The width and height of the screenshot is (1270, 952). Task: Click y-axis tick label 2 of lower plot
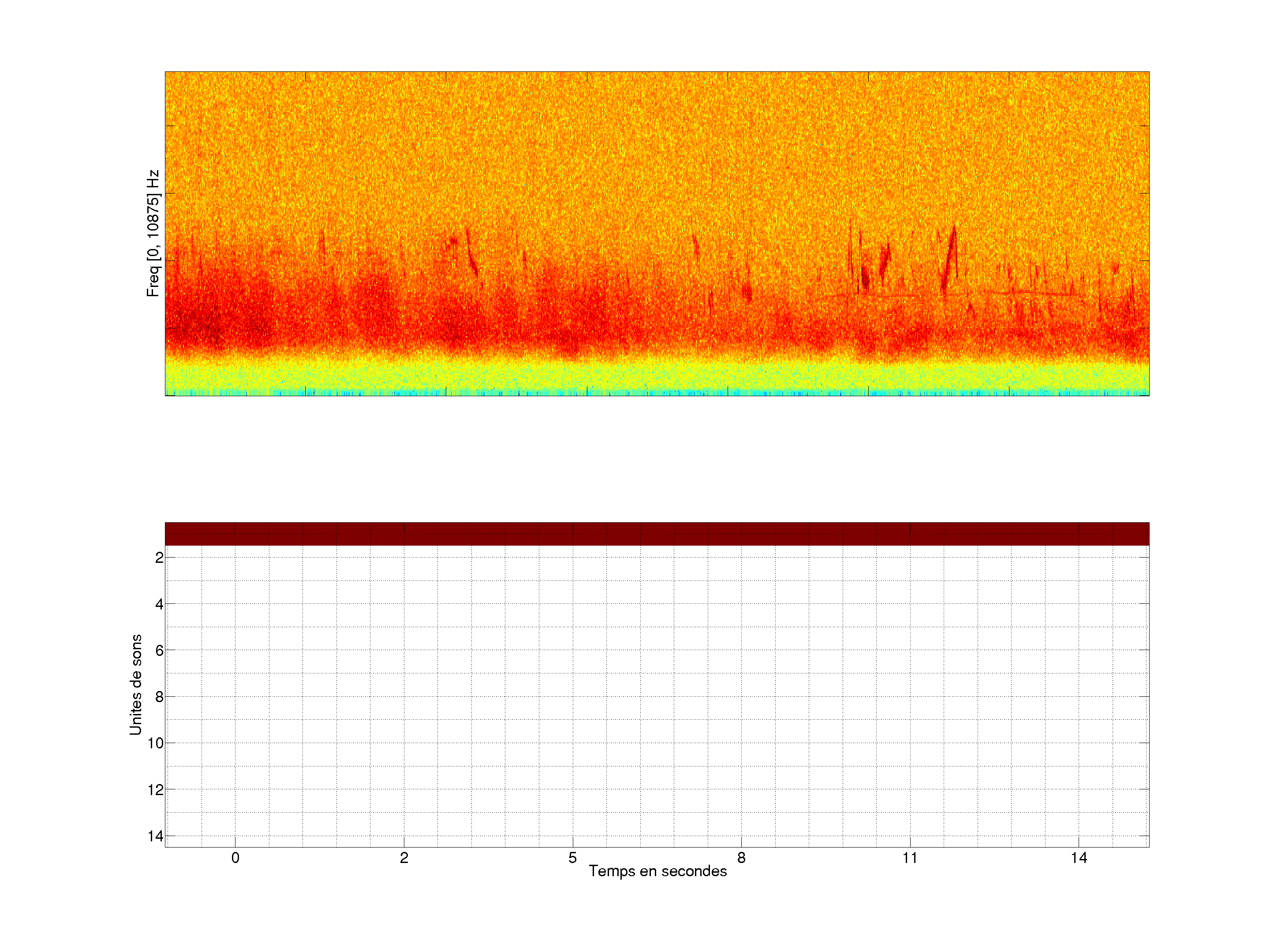point(159,558)
